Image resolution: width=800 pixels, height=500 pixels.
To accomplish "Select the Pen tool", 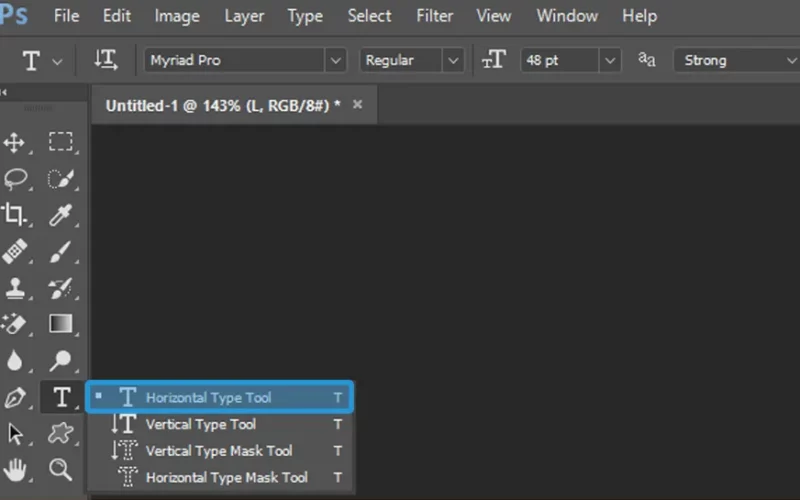I will pyautogui.click(x=15, y=397).
